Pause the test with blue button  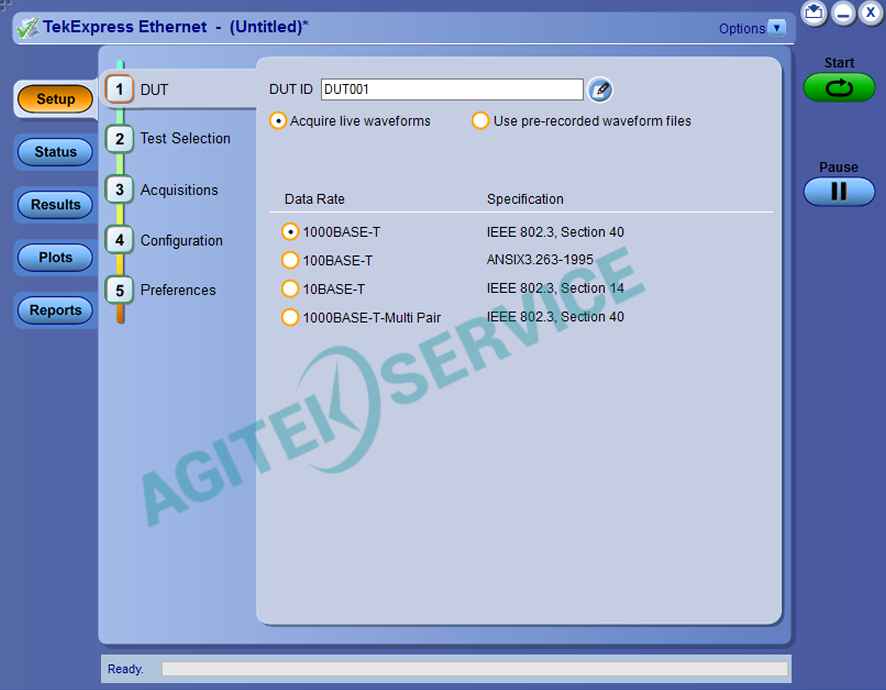[x=839, y=191]
